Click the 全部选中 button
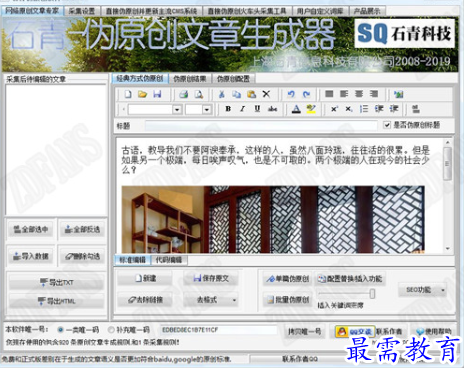The width and height of the screenshot is (468, 381). [x=30, y=229]
